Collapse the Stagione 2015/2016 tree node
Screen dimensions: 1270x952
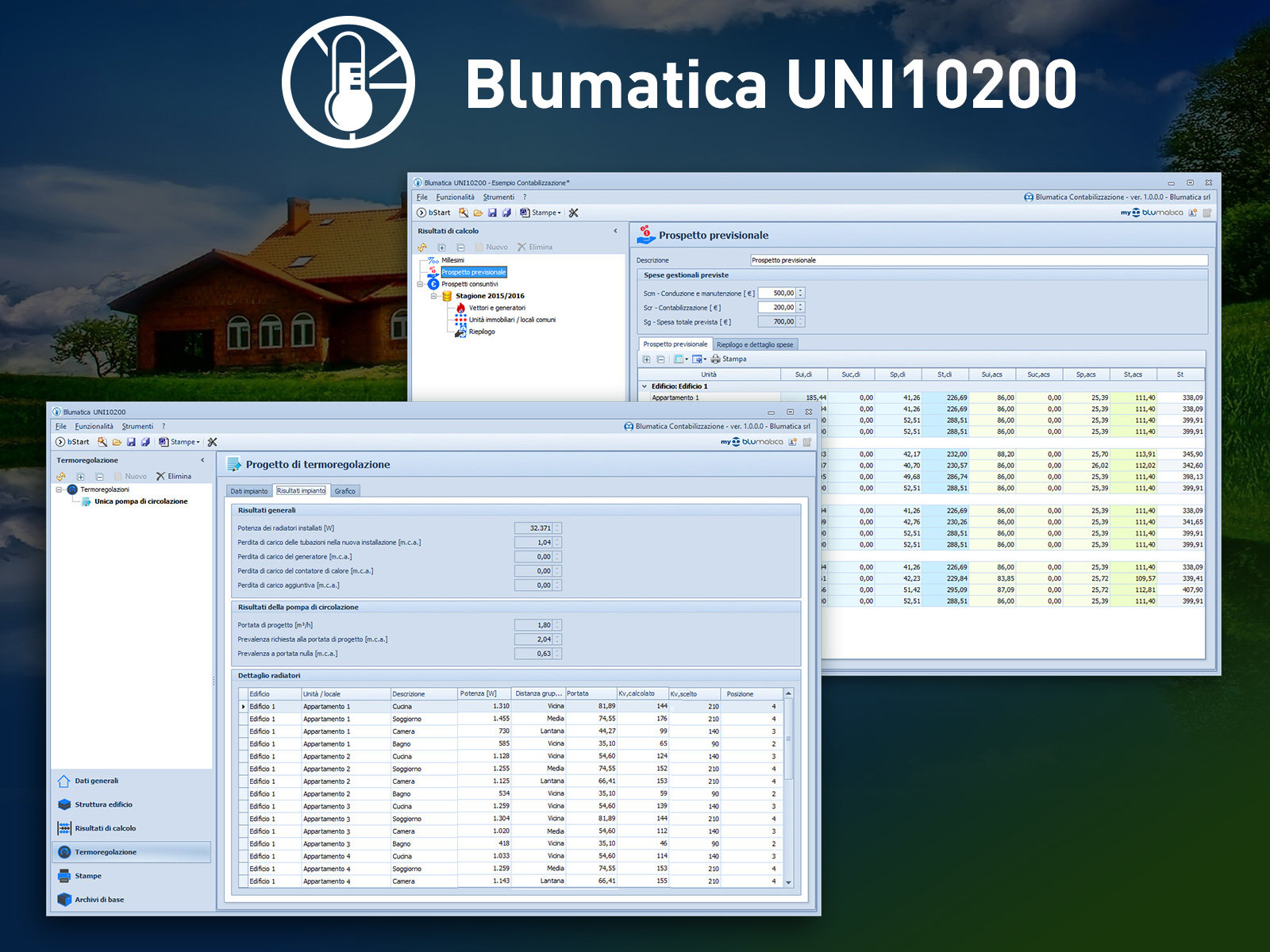point(434,296)
